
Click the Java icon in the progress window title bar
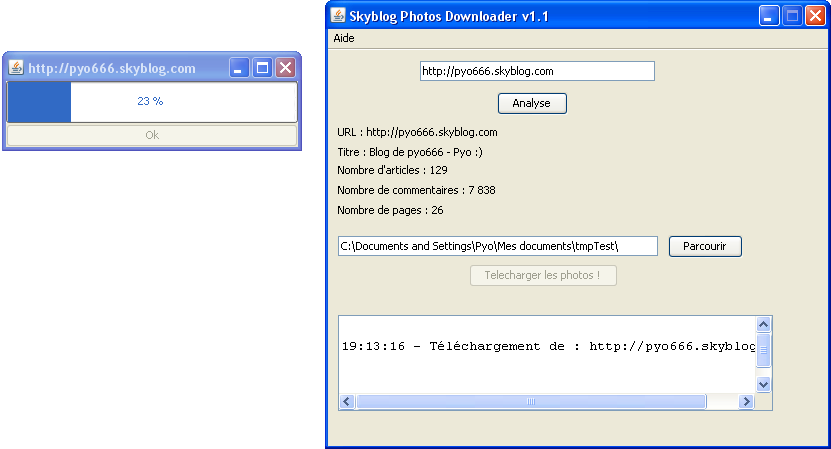[x=16, y=68]
